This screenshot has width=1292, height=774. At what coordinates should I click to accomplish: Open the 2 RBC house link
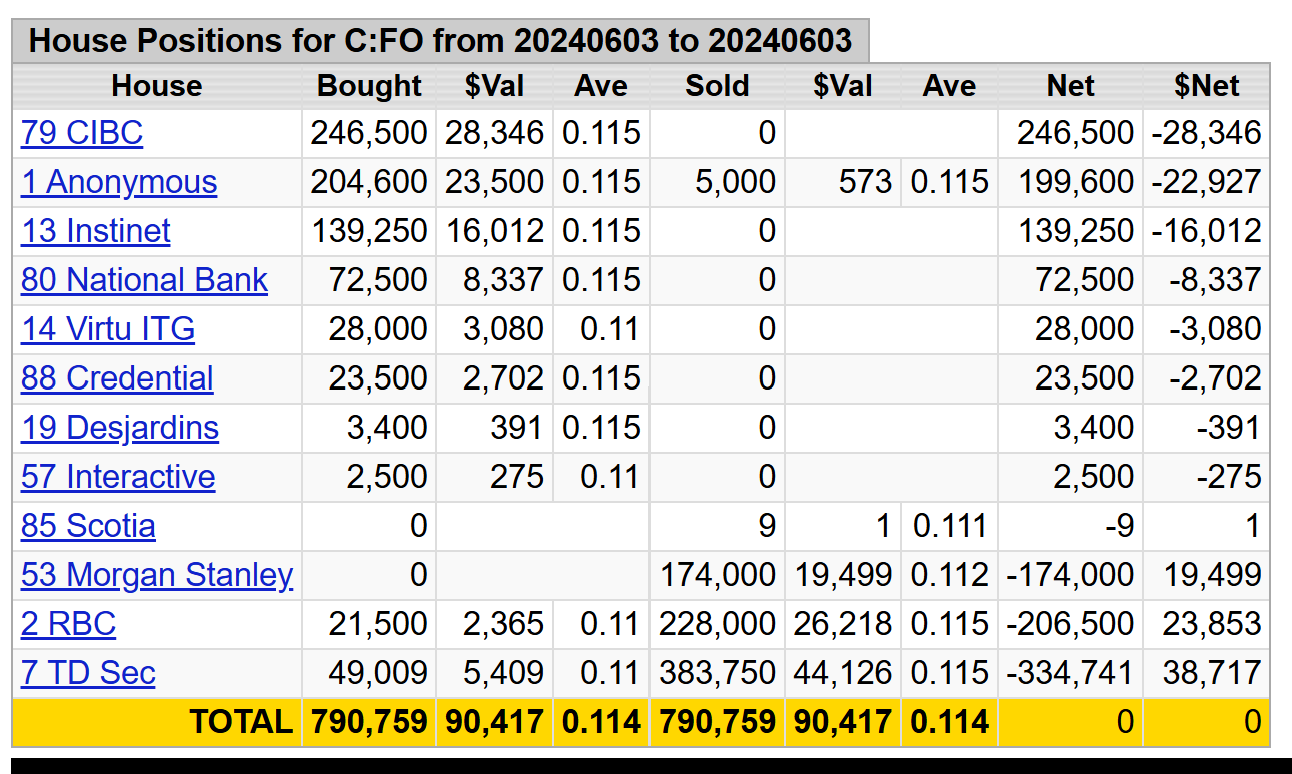pyautogui.click(x=69, y=624)
